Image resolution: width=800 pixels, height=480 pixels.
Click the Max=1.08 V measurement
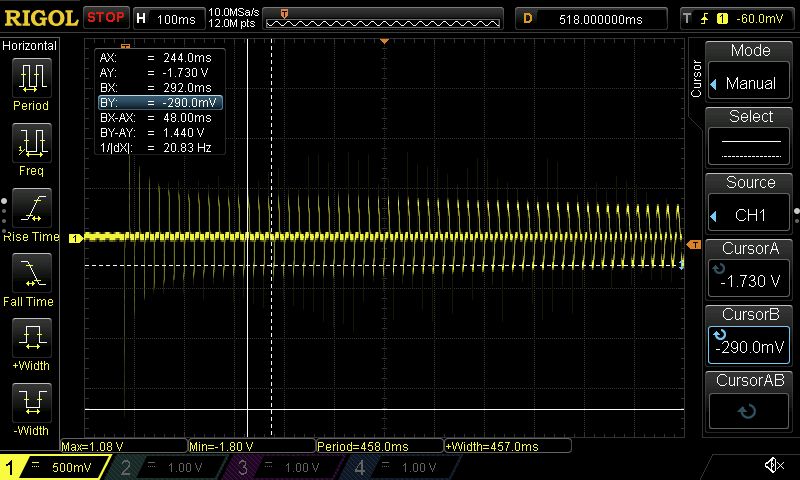[x=123, y=446]
